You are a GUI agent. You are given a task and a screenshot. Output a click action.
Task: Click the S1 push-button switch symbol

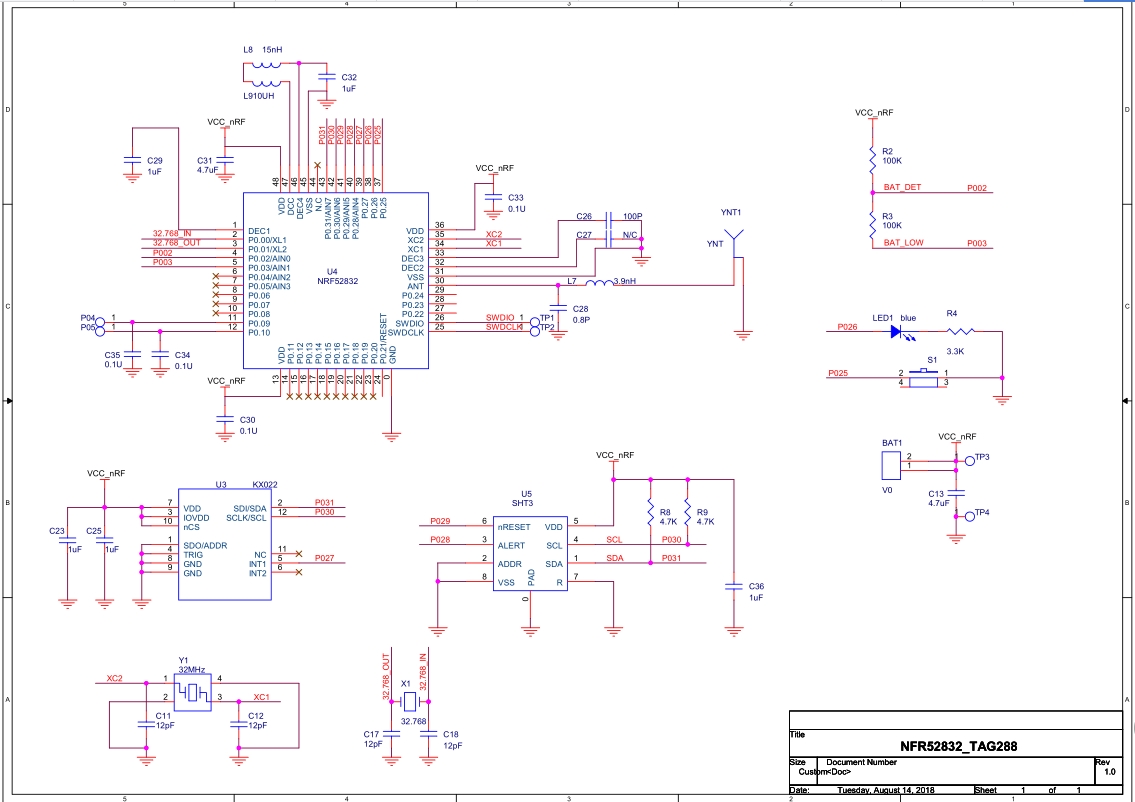click(923, 378)
